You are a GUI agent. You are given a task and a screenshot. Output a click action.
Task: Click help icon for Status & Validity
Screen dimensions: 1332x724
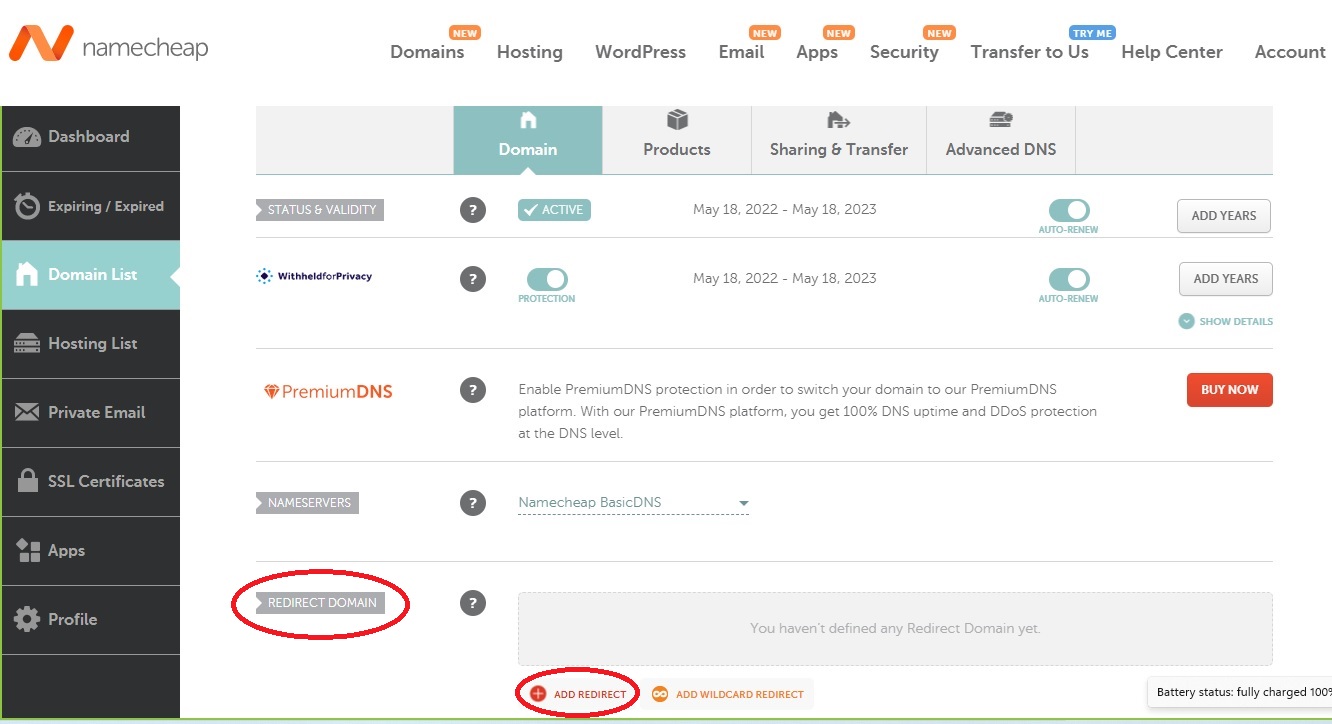tap(473, 210)
